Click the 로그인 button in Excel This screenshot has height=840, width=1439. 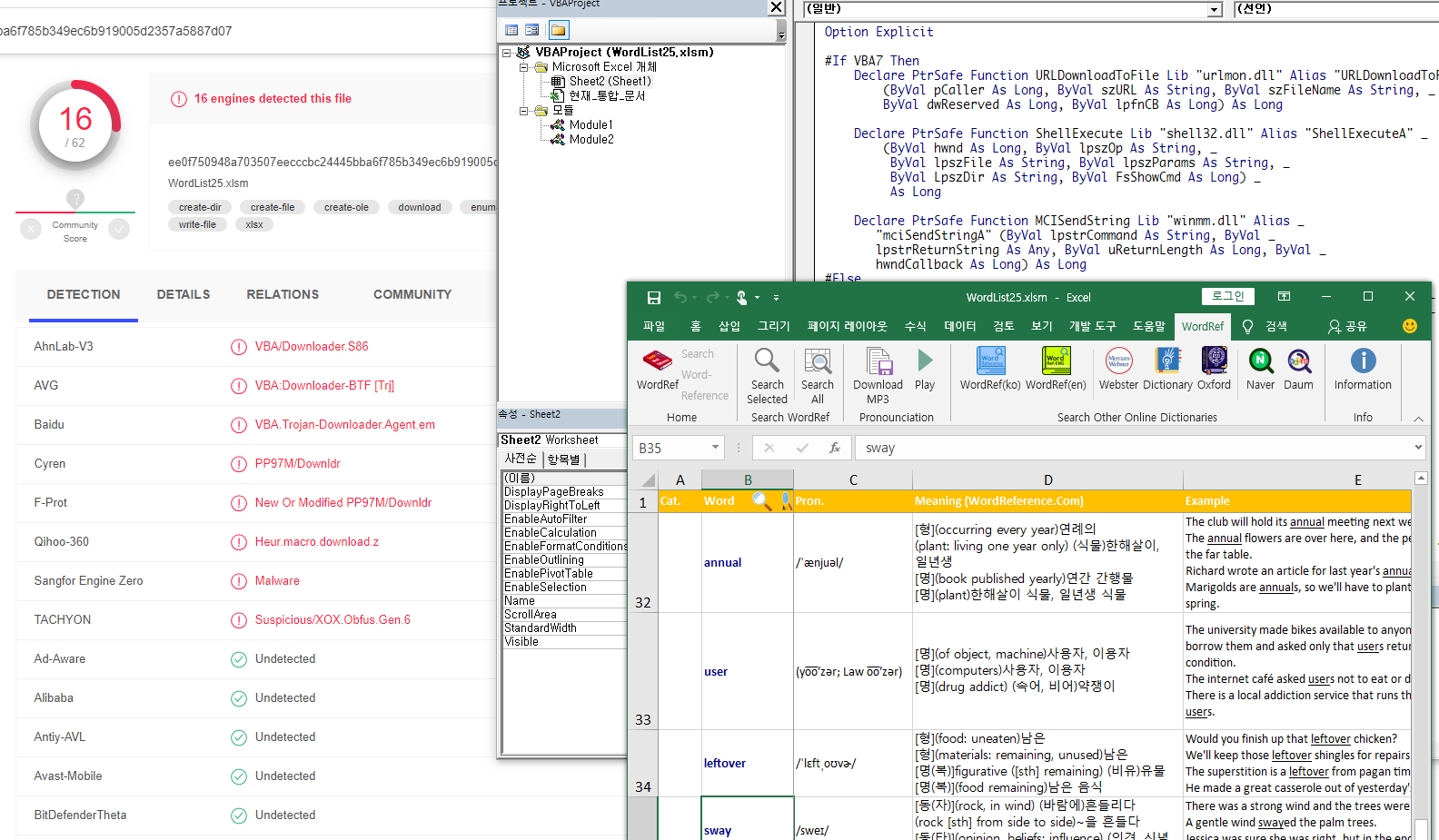pos(1228,296)
